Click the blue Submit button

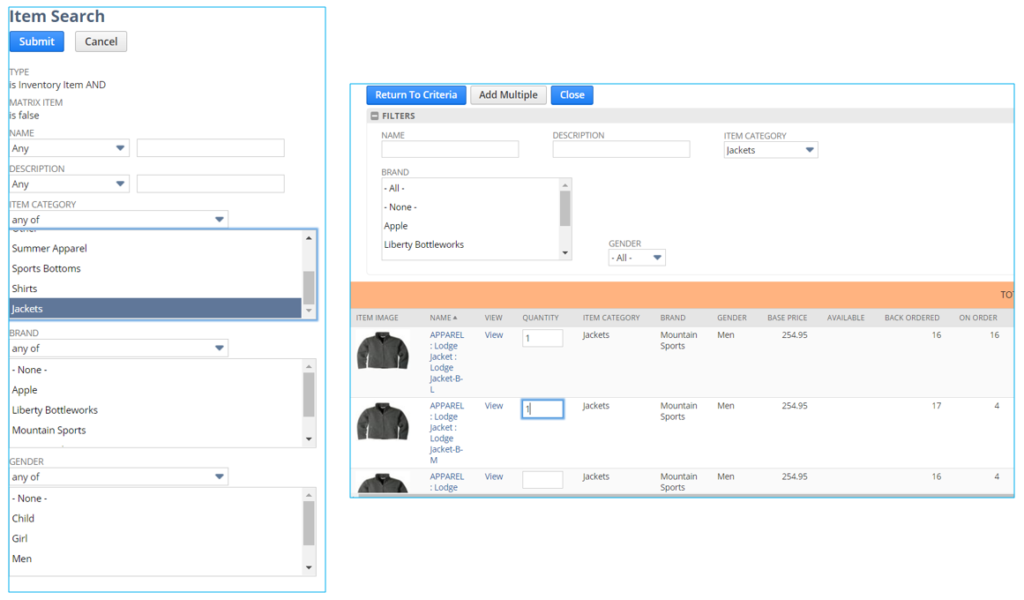[x=37, y=41]
